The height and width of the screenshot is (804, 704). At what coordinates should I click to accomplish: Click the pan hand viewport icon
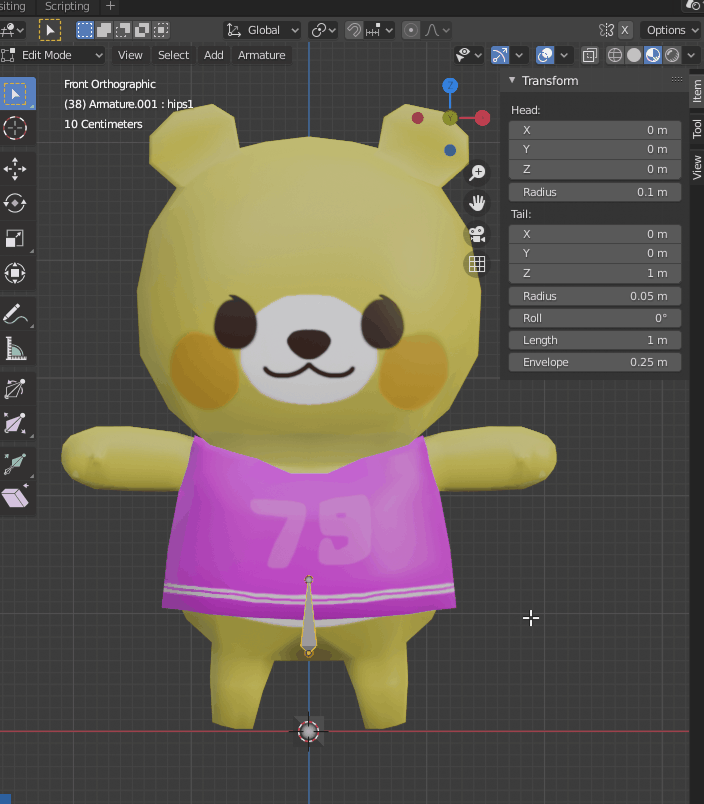[477, 203]
